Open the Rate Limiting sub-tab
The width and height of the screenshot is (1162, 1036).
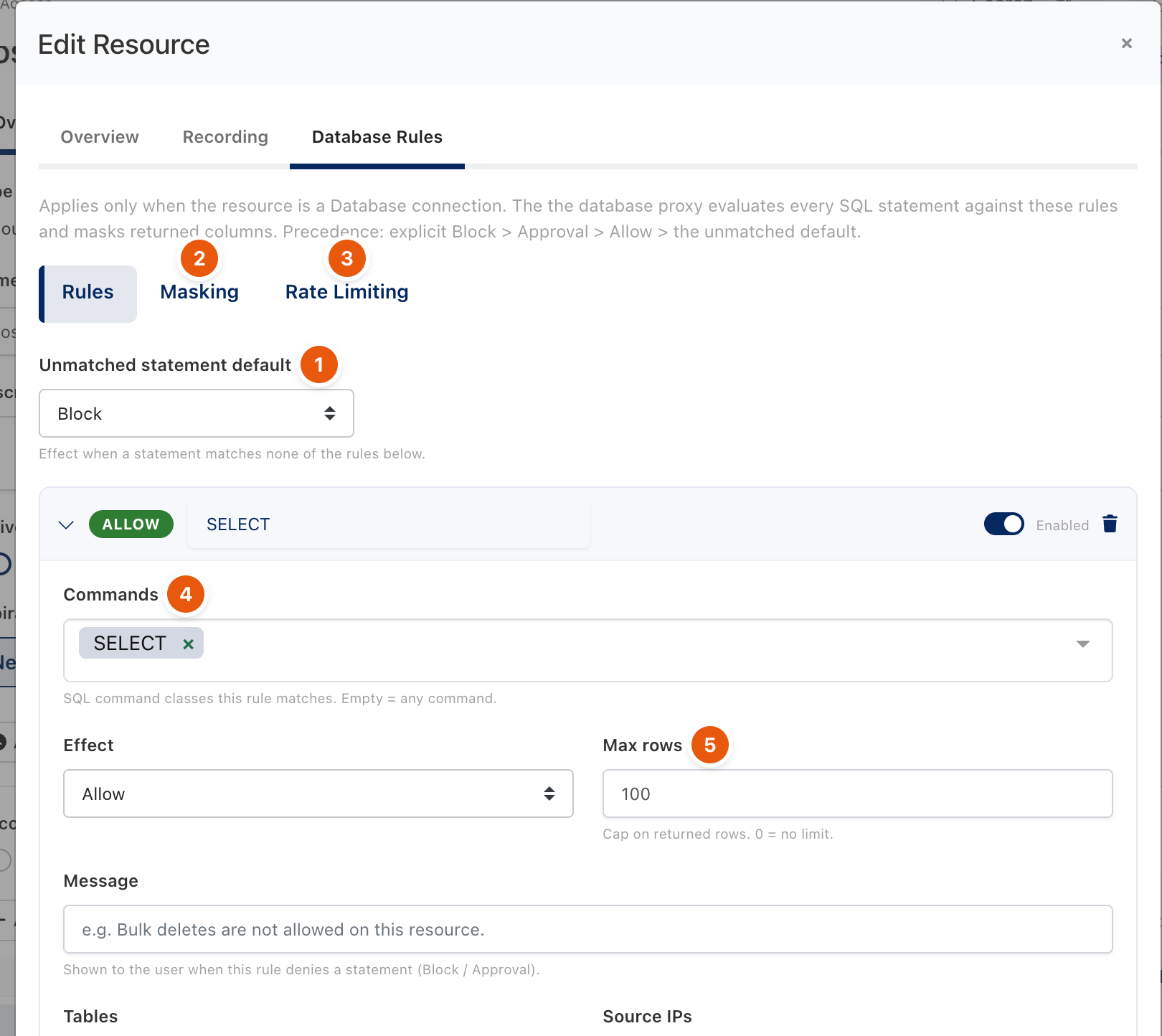(347, 293)
